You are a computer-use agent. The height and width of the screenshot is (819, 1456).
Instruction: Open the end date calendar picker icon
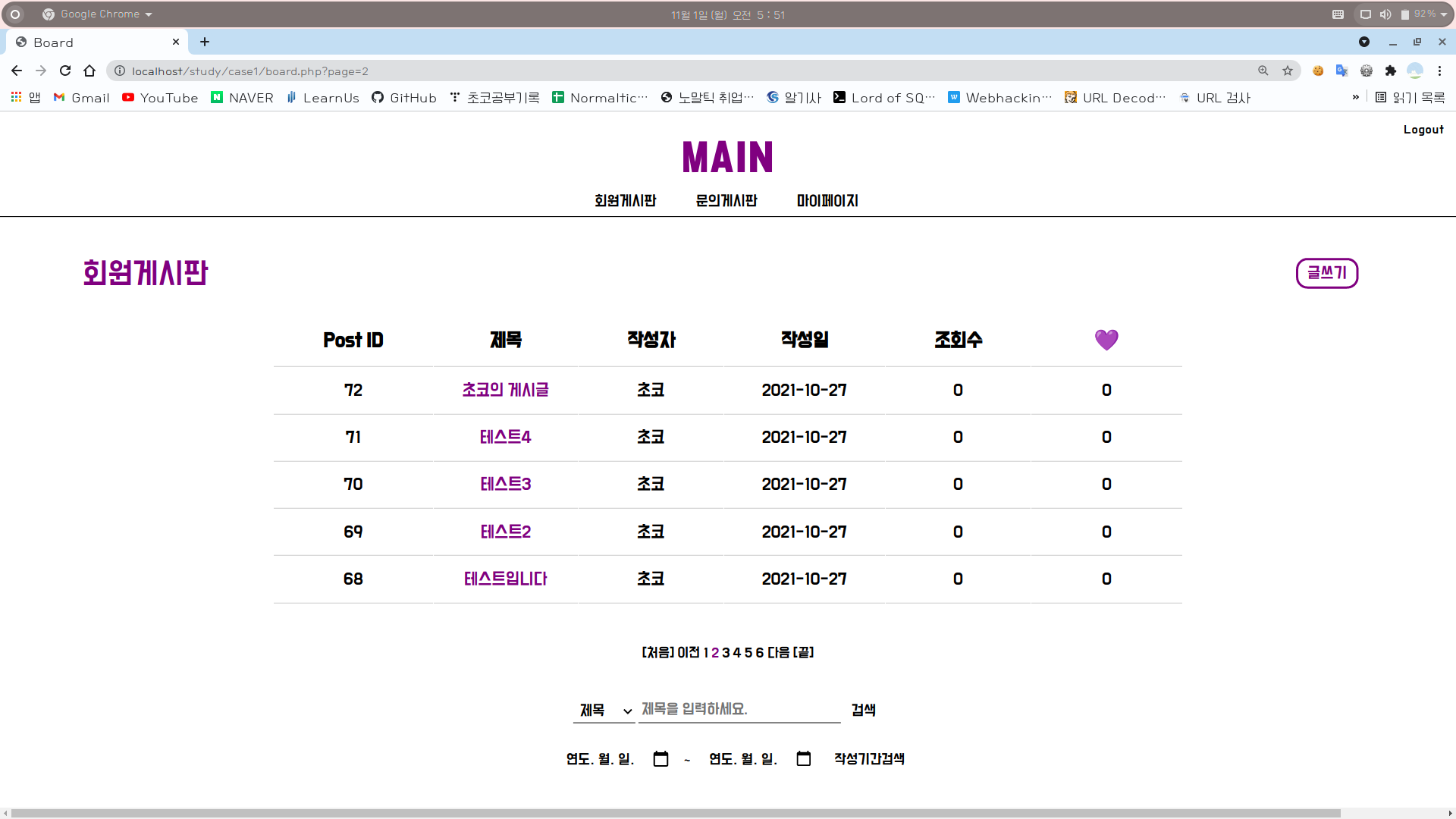[804, 759]
